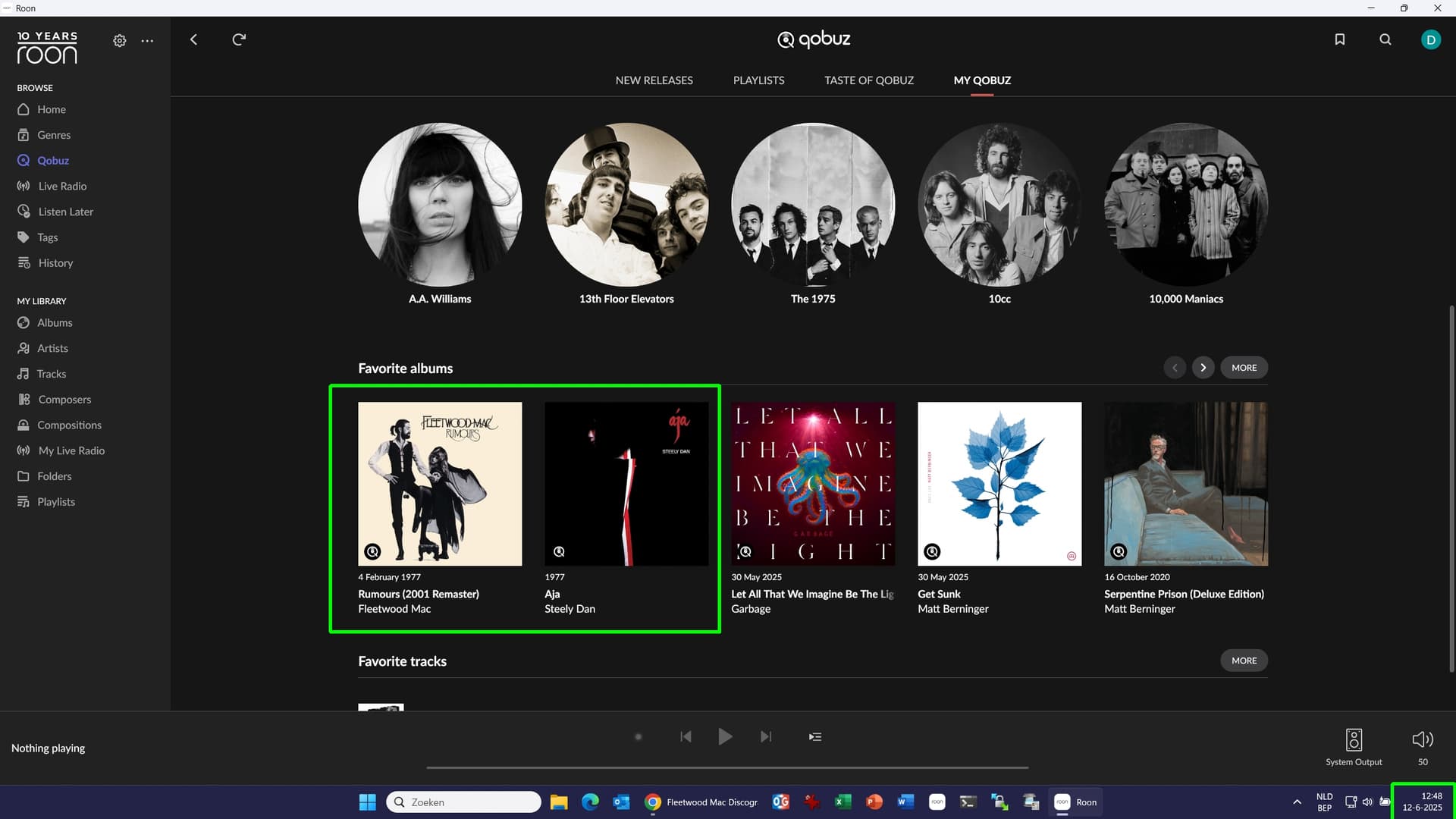1456x819 pixels.
Task: Open Live Radio in sidebar
Action: click(x=62, y=187)
